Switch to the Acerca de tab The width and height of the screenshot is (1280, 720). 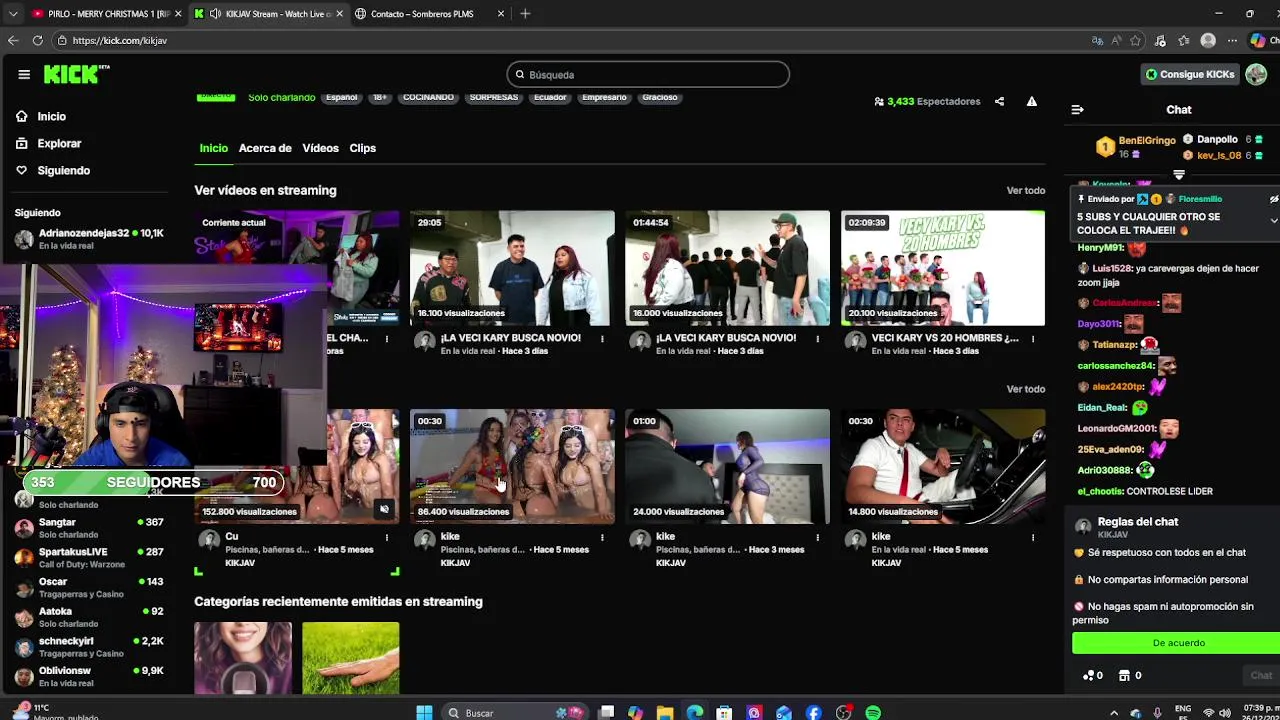point(265,148)
